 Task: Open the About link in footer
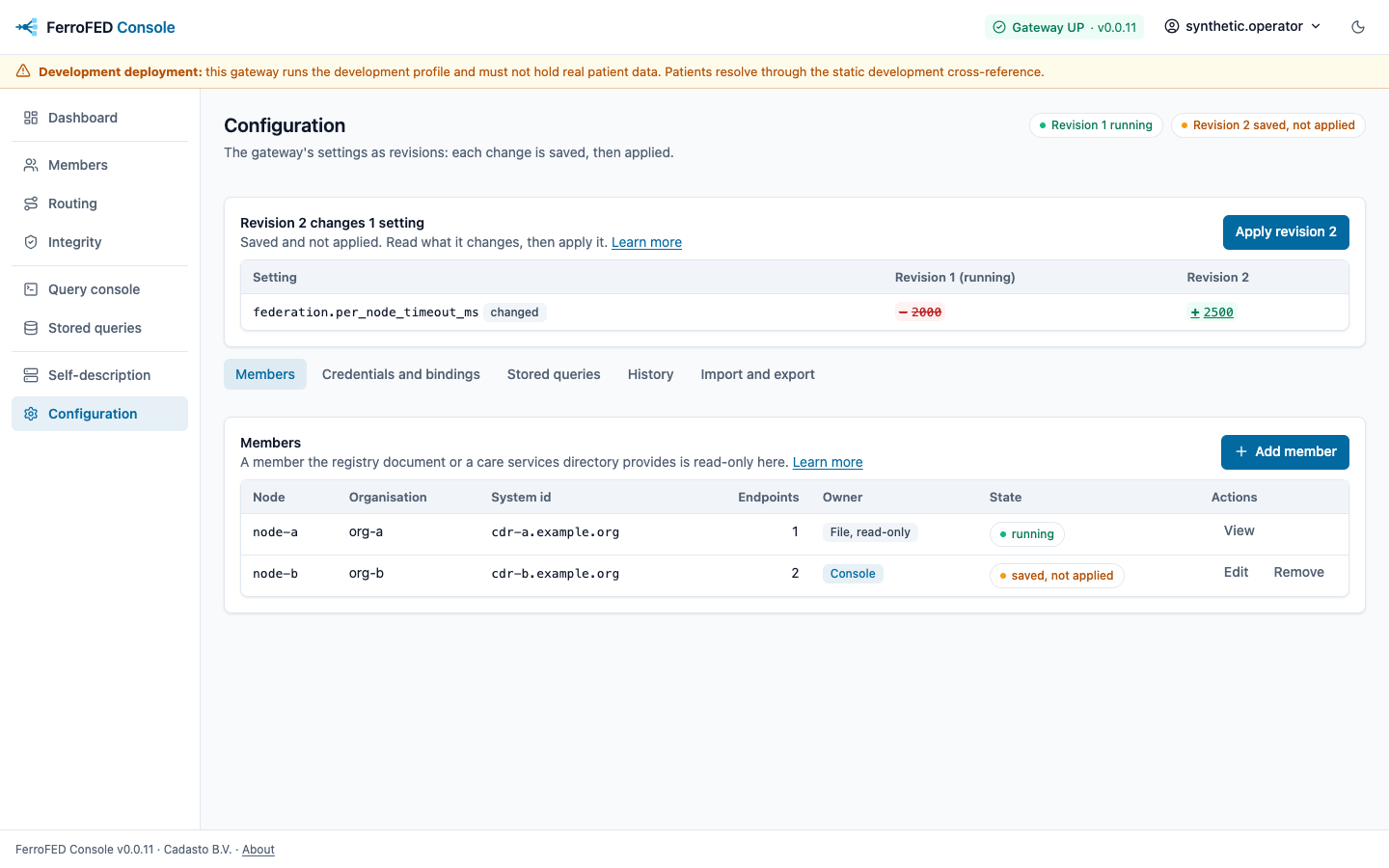[x=259, y=850]
